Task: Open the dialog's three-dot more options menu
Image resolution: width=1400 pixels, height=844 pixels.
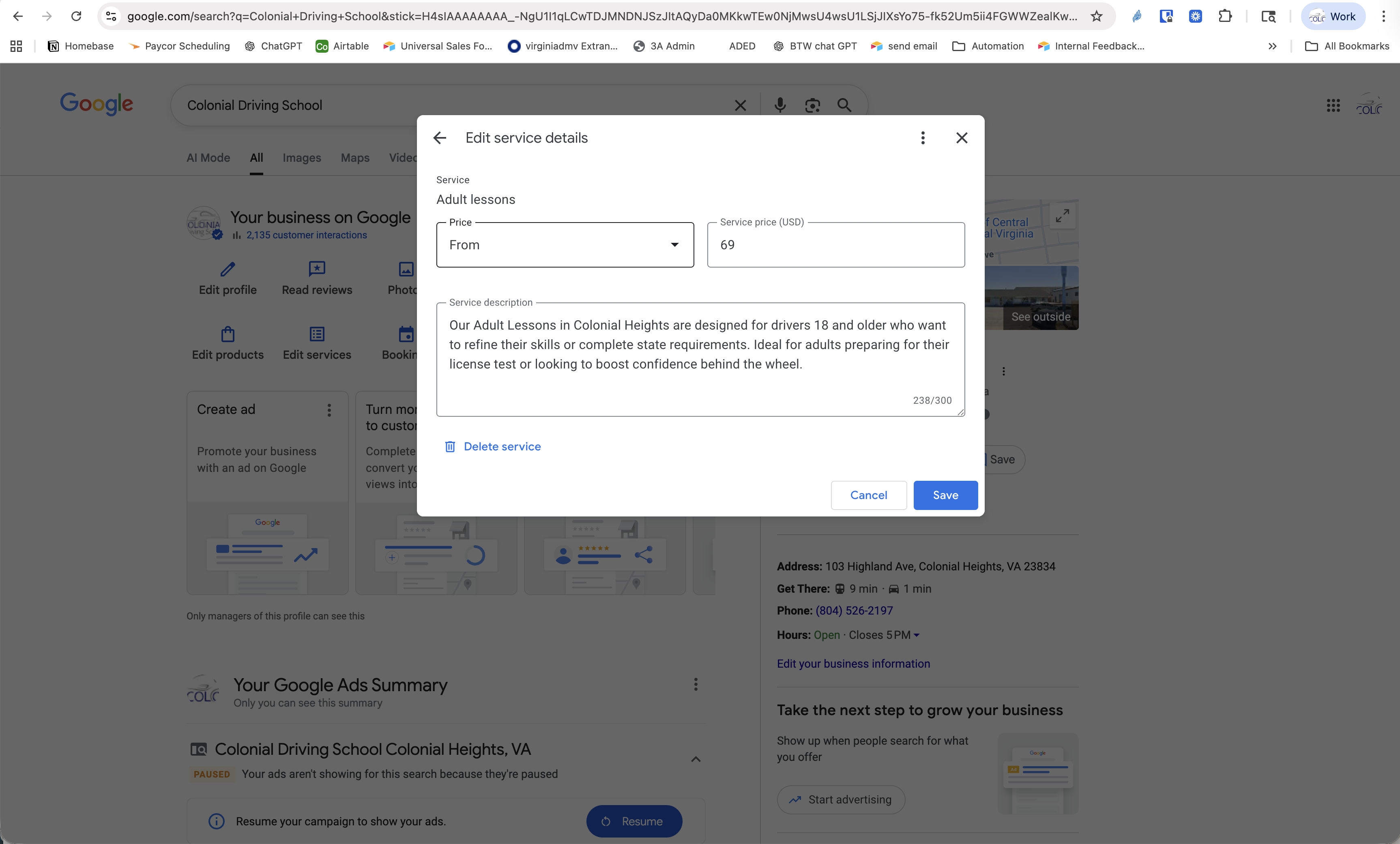Action: [x=923, y=138]
